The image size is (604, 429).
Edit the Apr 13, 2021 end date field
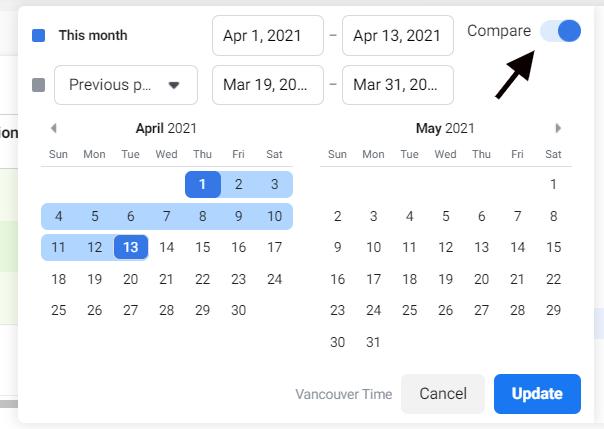point(397,36)
